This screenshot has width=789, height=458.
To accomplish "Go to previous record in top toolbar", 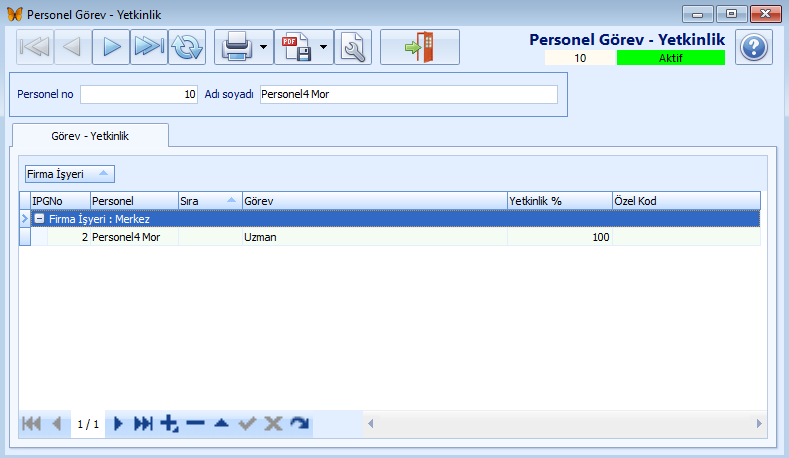I will (x=73, y=47).
